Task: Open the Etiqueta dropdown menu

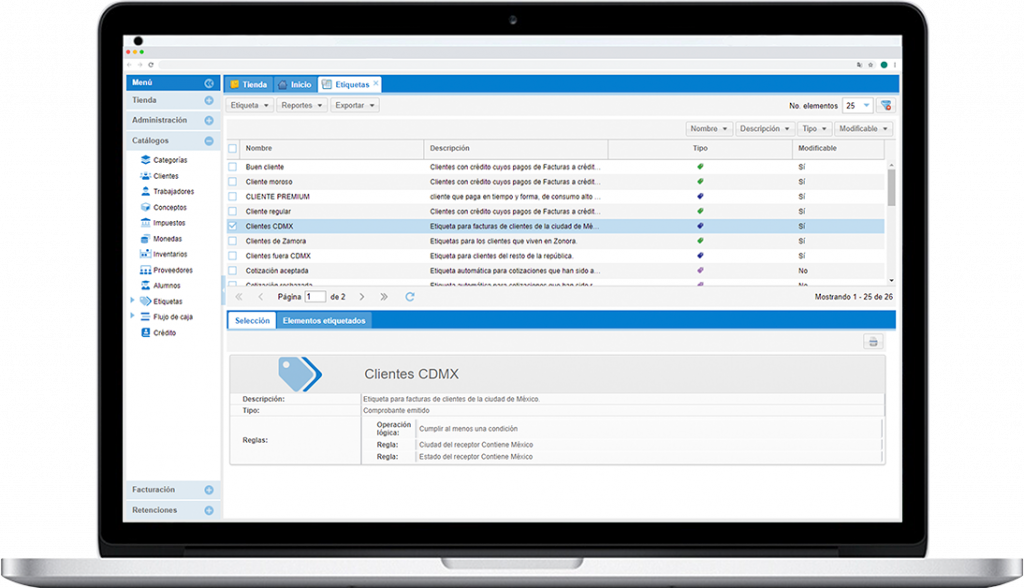Action: [249, 105]
